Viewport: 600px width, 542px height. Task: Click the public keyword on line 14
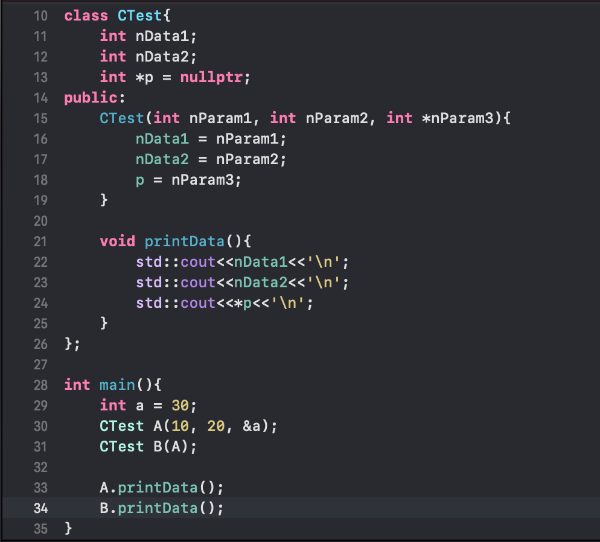point(91,98)
